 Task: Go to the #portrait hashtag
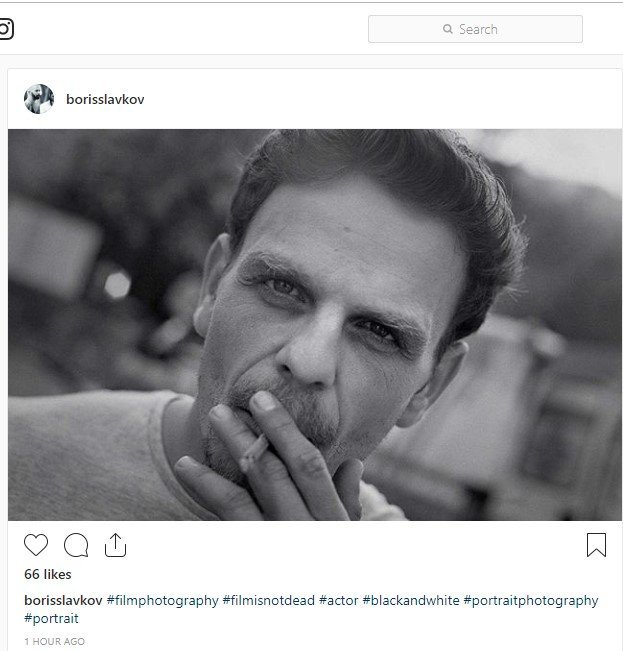click(51, 619)
